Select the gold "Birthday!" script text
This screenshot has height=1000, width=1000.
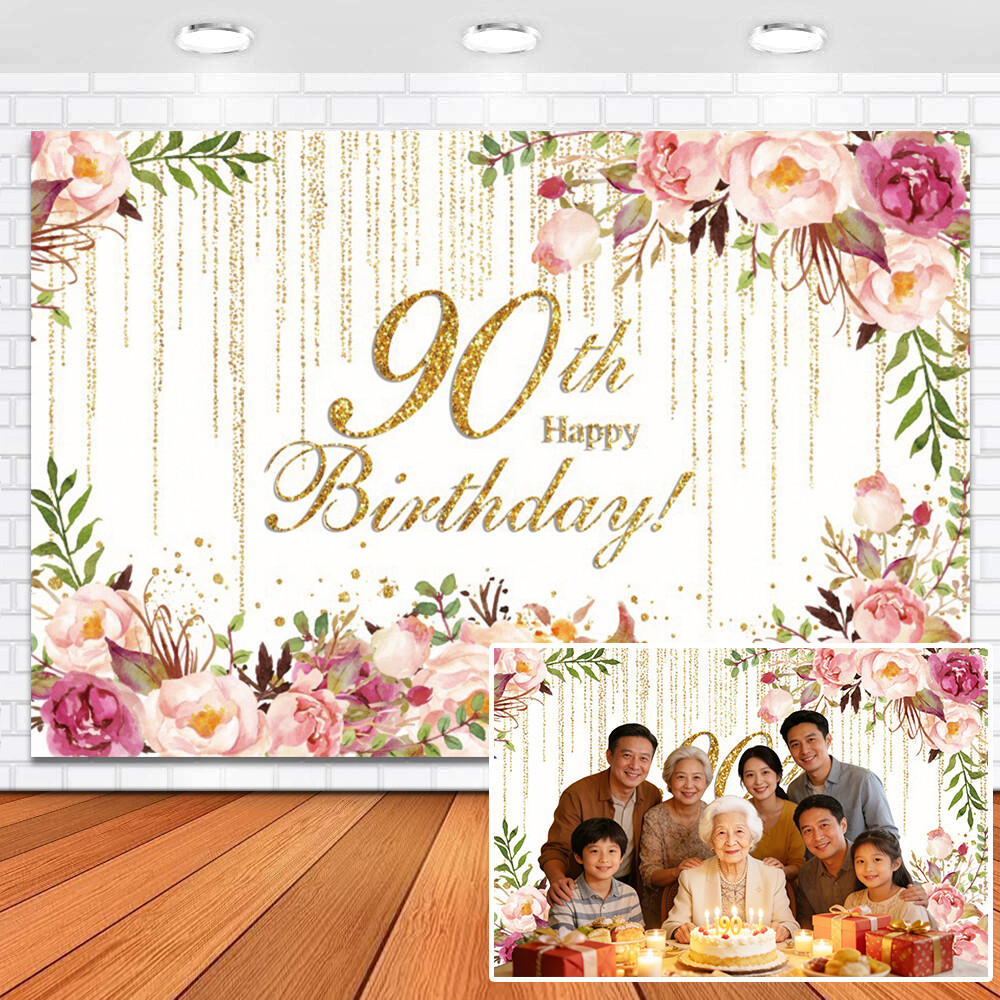pyautogui.click(x=478, y=493)
